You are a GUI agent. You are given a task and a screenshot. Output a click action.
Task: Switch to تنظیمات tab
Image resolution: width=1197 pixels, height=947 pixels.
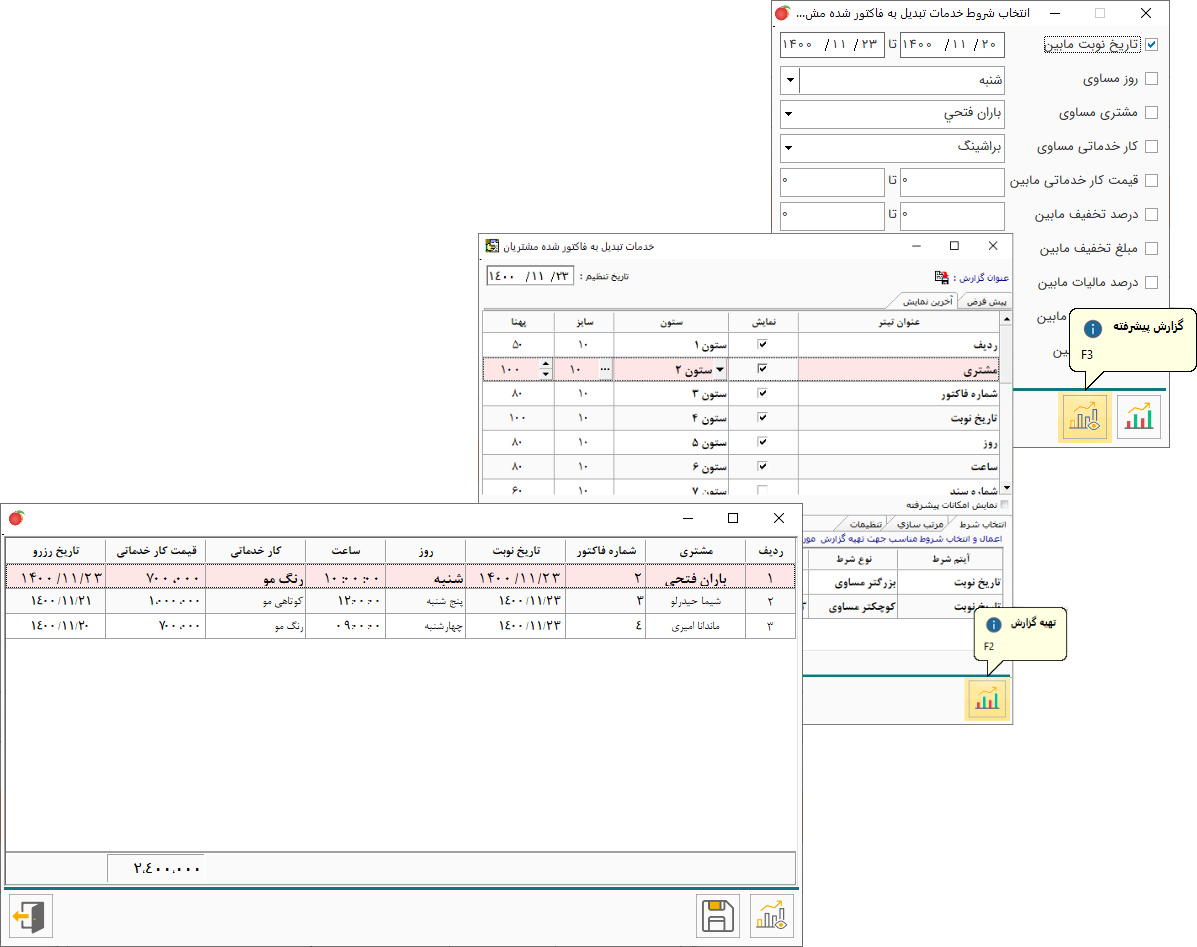[x=865, y=524]
